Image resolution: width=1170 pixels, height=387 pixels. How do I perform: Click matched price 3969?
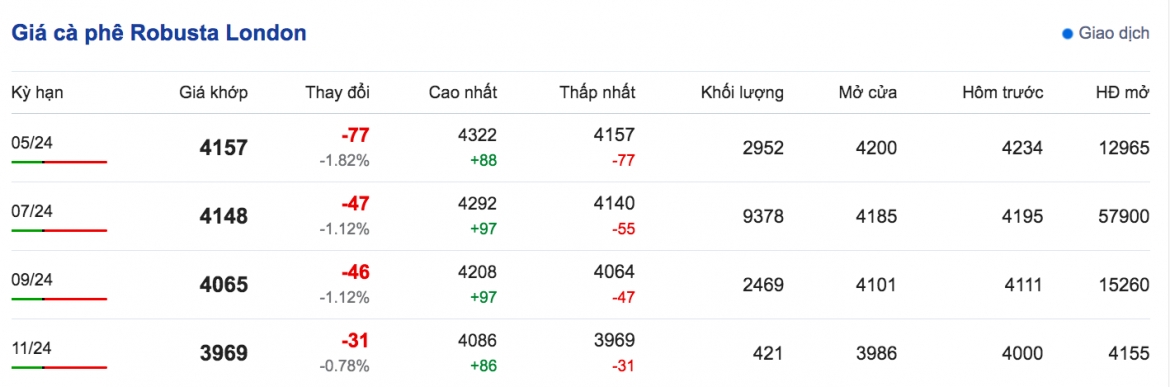[x=223, y=353]
